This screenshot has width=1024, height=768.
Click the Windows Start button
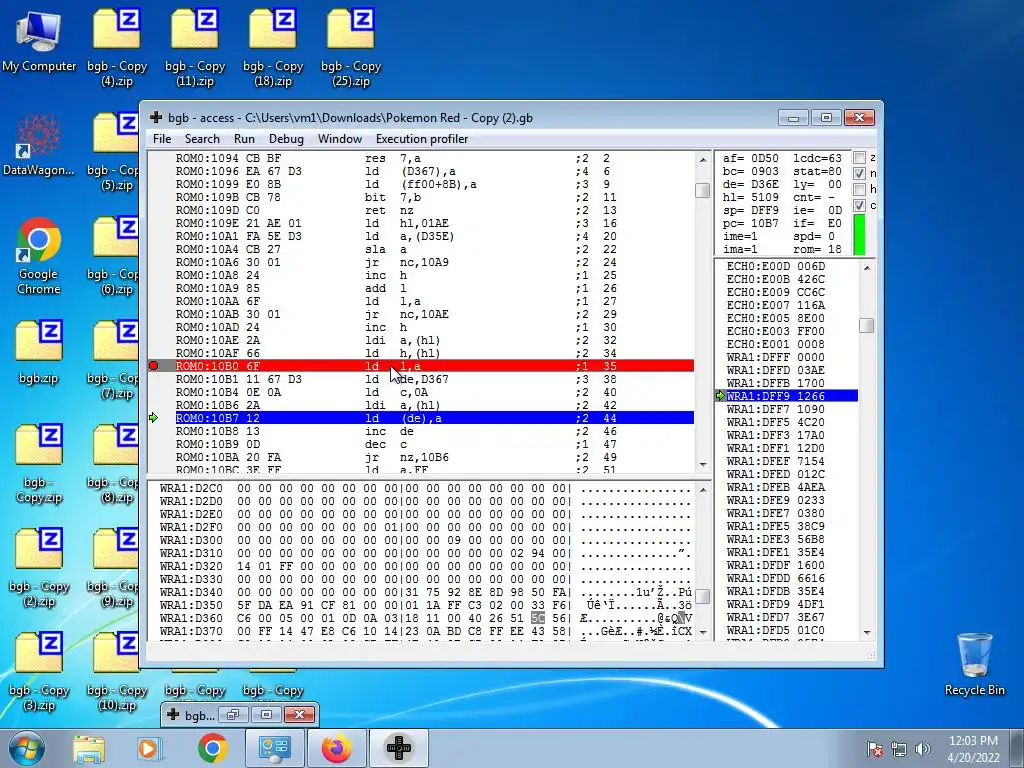(x=26, y=748)
